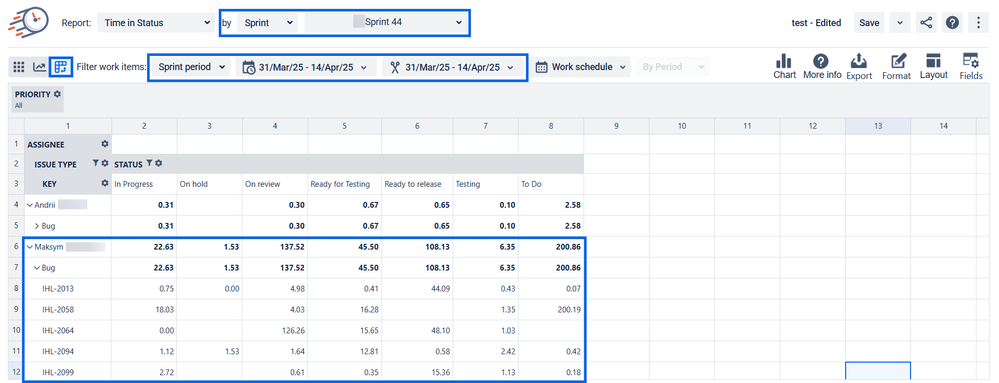Click the Format toolbar icon
Viewport: 999px width, 383px height.
click(896, 67)
